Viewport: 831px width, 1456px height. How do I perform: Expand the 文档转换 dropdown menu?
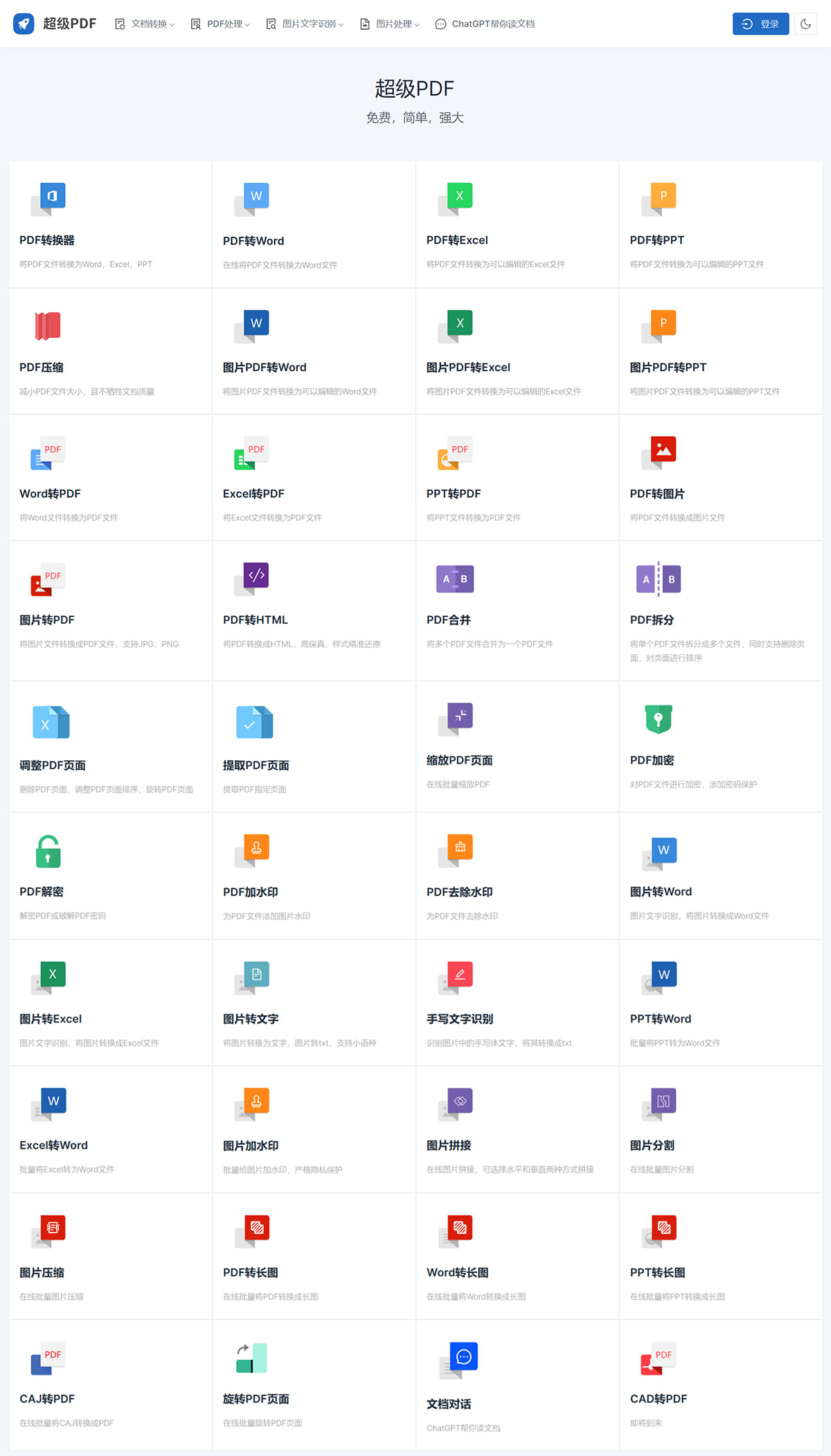point(145,24)
